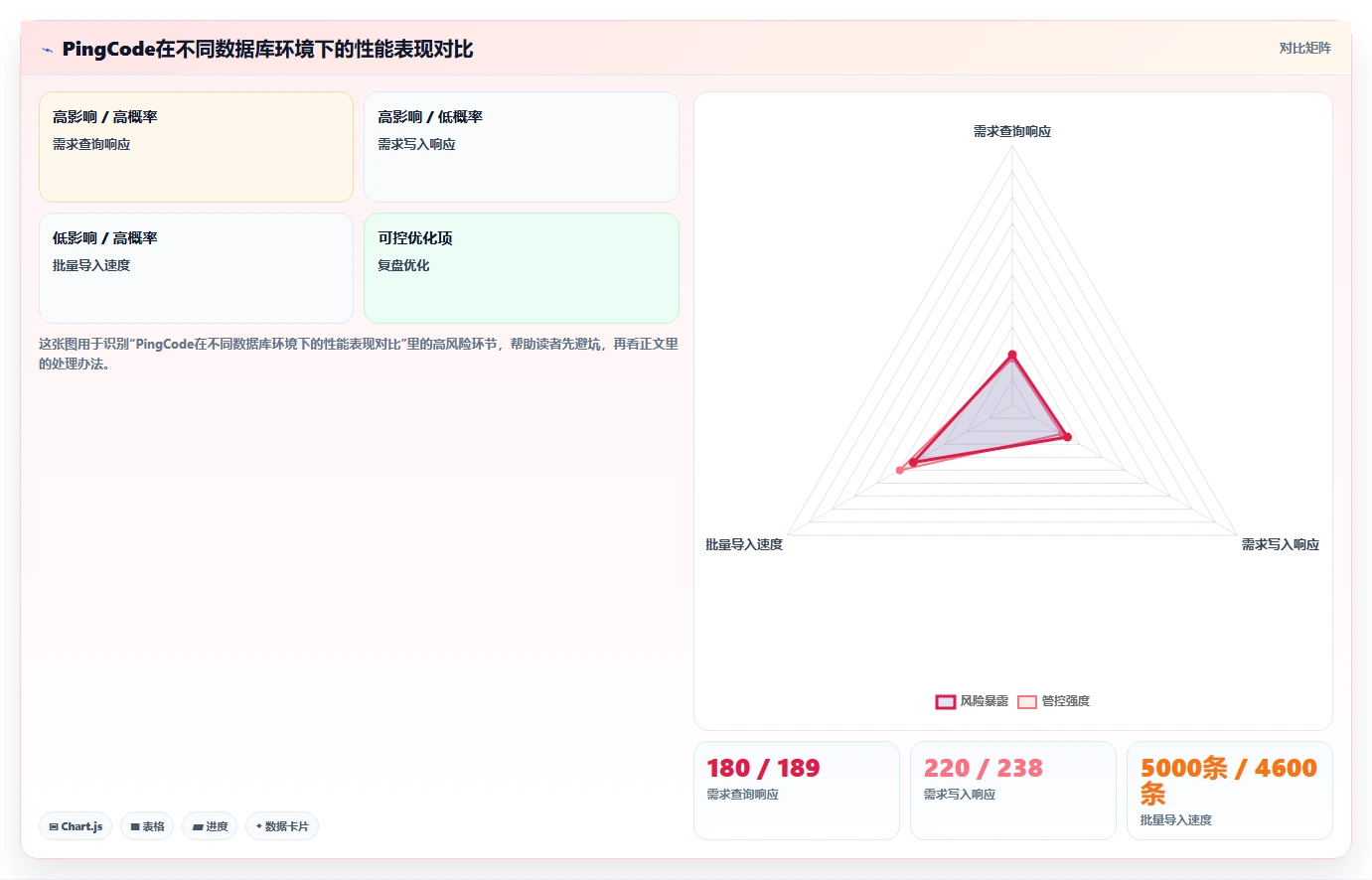This screenshot has height=880, width=1372.
Task: Click the red data point on 需求写入响应 axis
Action: click(x=1068, y=437)
